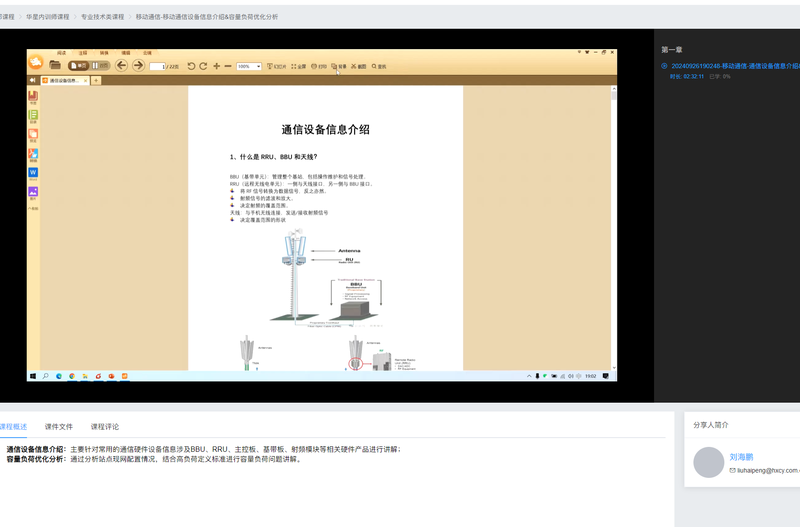Click the print (打印) toolbar button

pyautogui.click(x=319, y=66)
